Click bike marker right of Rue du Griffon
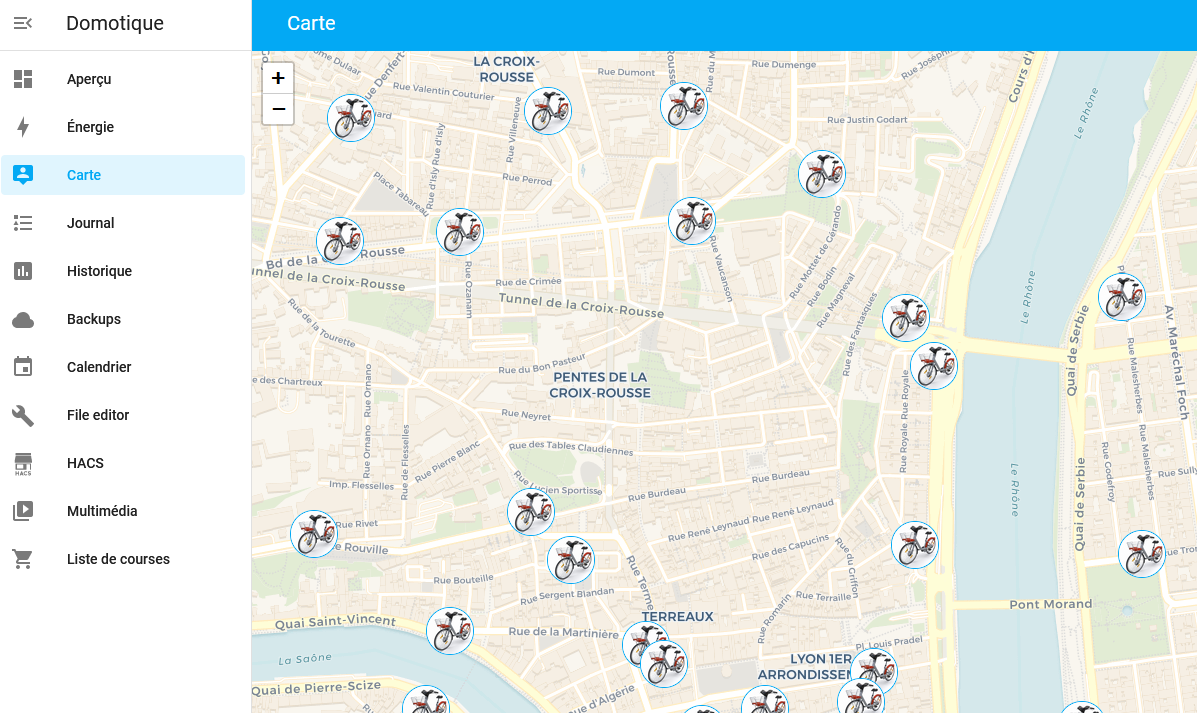 [915, 545]
